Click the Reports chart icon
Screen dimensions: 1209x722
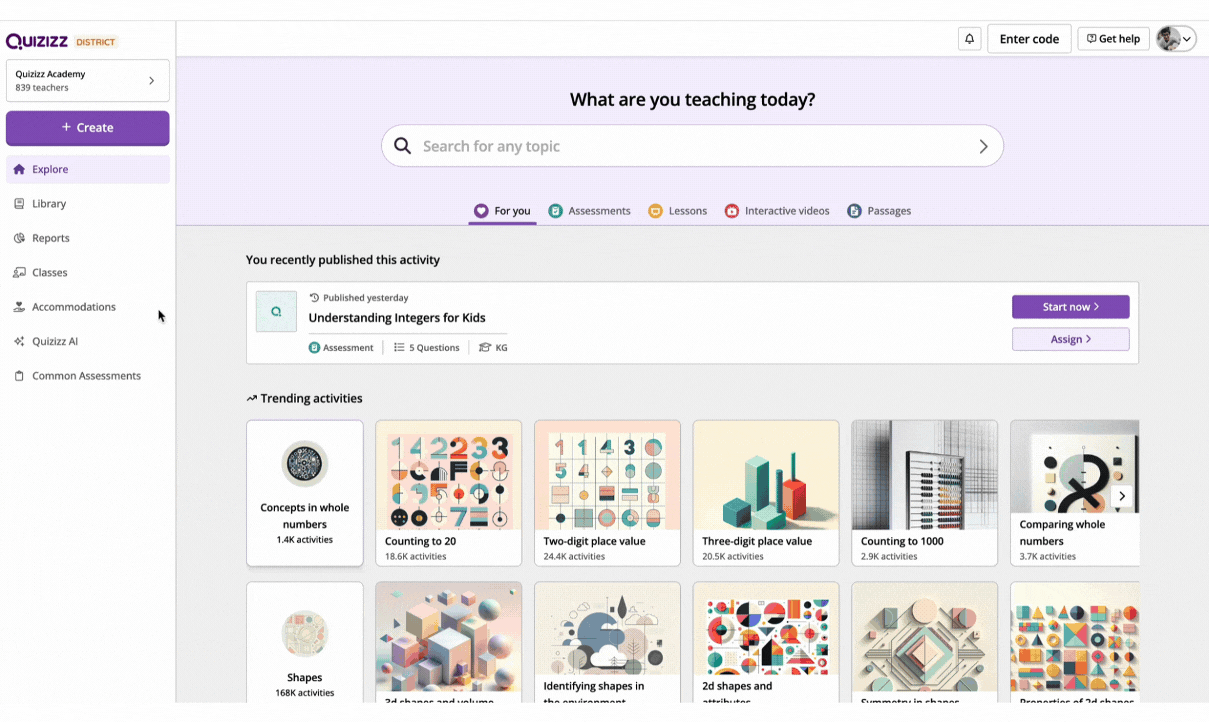[19, 238]
